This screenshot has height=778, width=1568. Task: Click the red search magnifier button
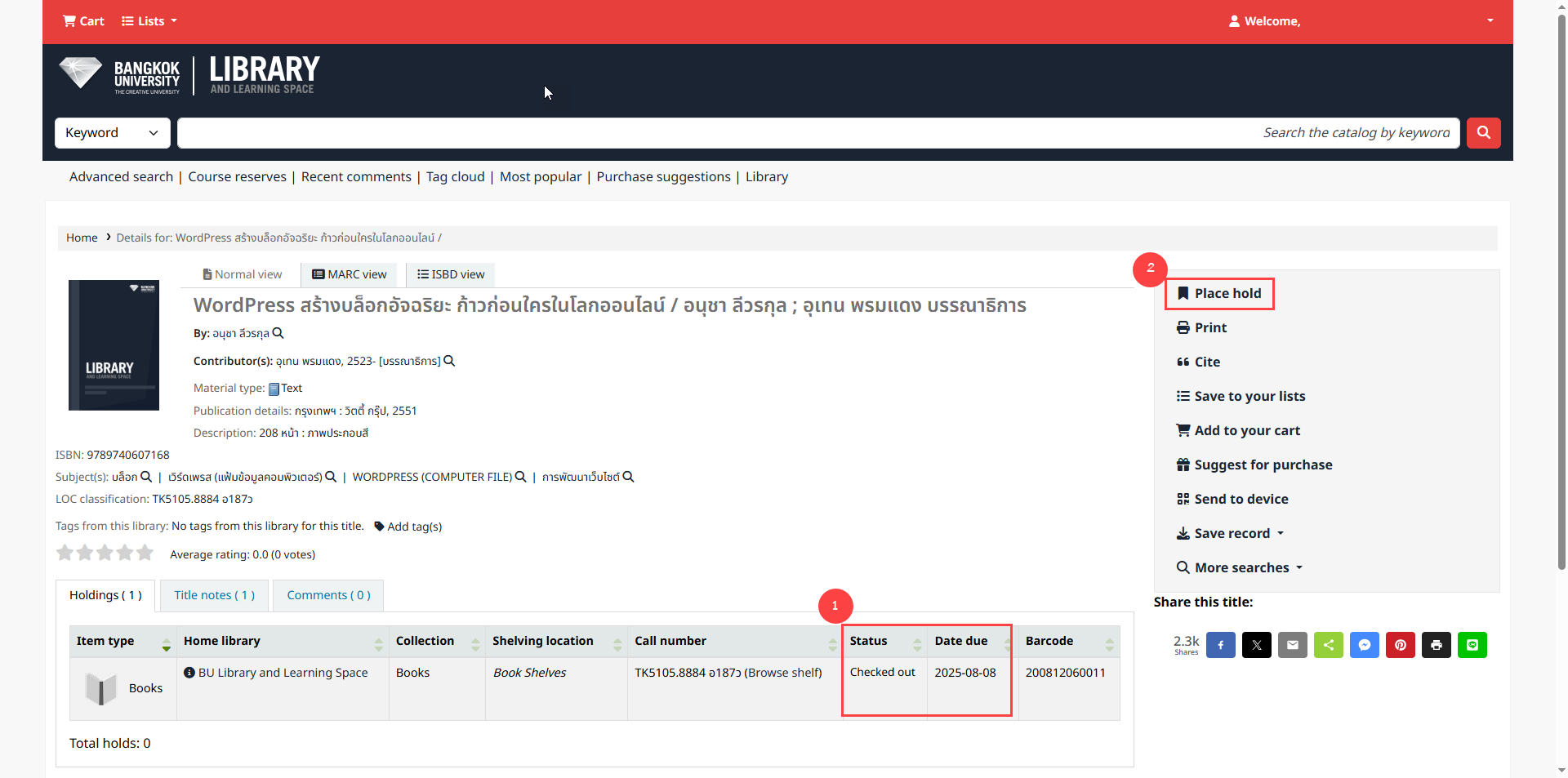click(x=1483, y=133)
